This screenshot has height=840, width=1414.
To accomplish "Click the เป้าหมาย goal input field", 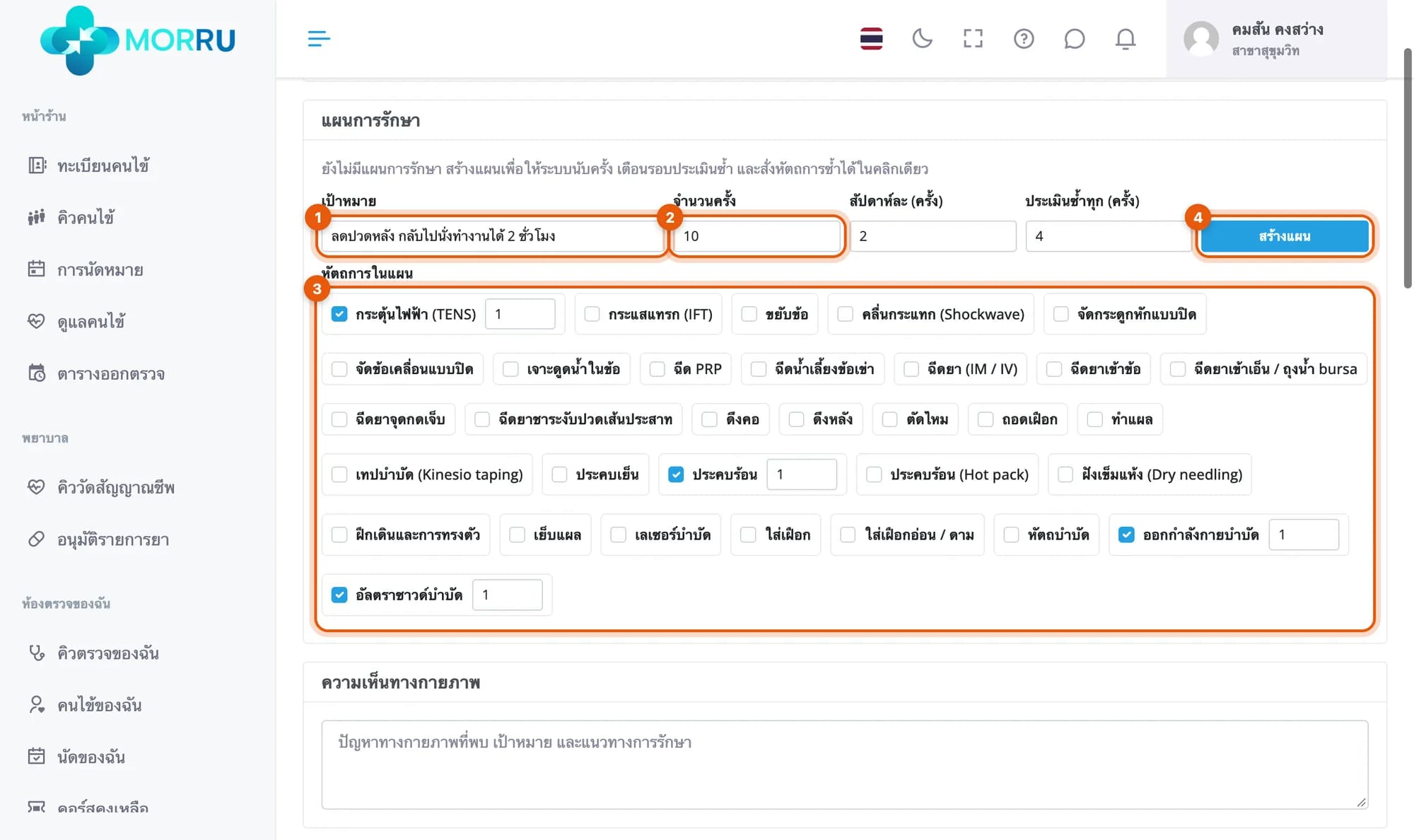I will click(491, 236).
